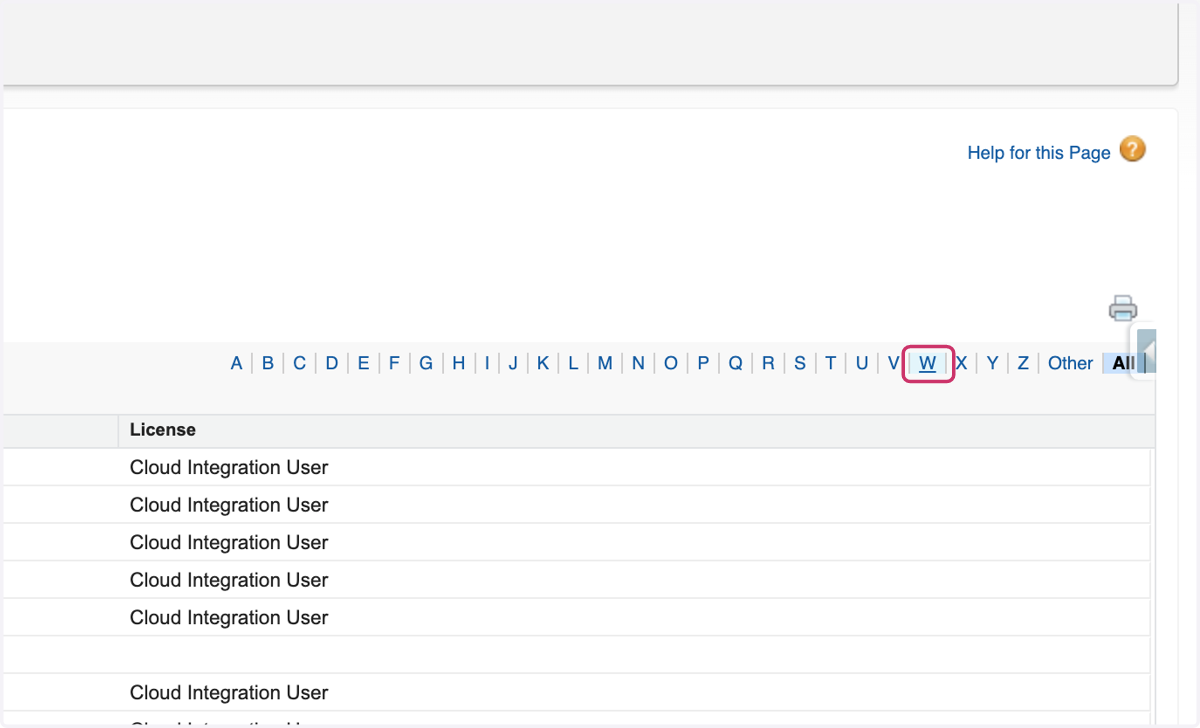Filter the list by letter G
This screenshot has width=1200, height=728.
[426, 363]
